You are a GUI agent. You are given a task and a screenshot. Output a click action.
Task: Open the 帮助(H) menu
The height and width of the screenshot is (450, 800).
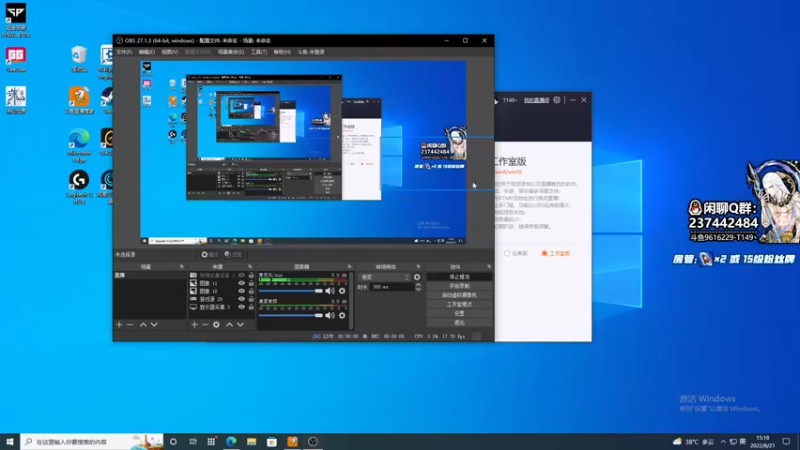coord(282,52)
